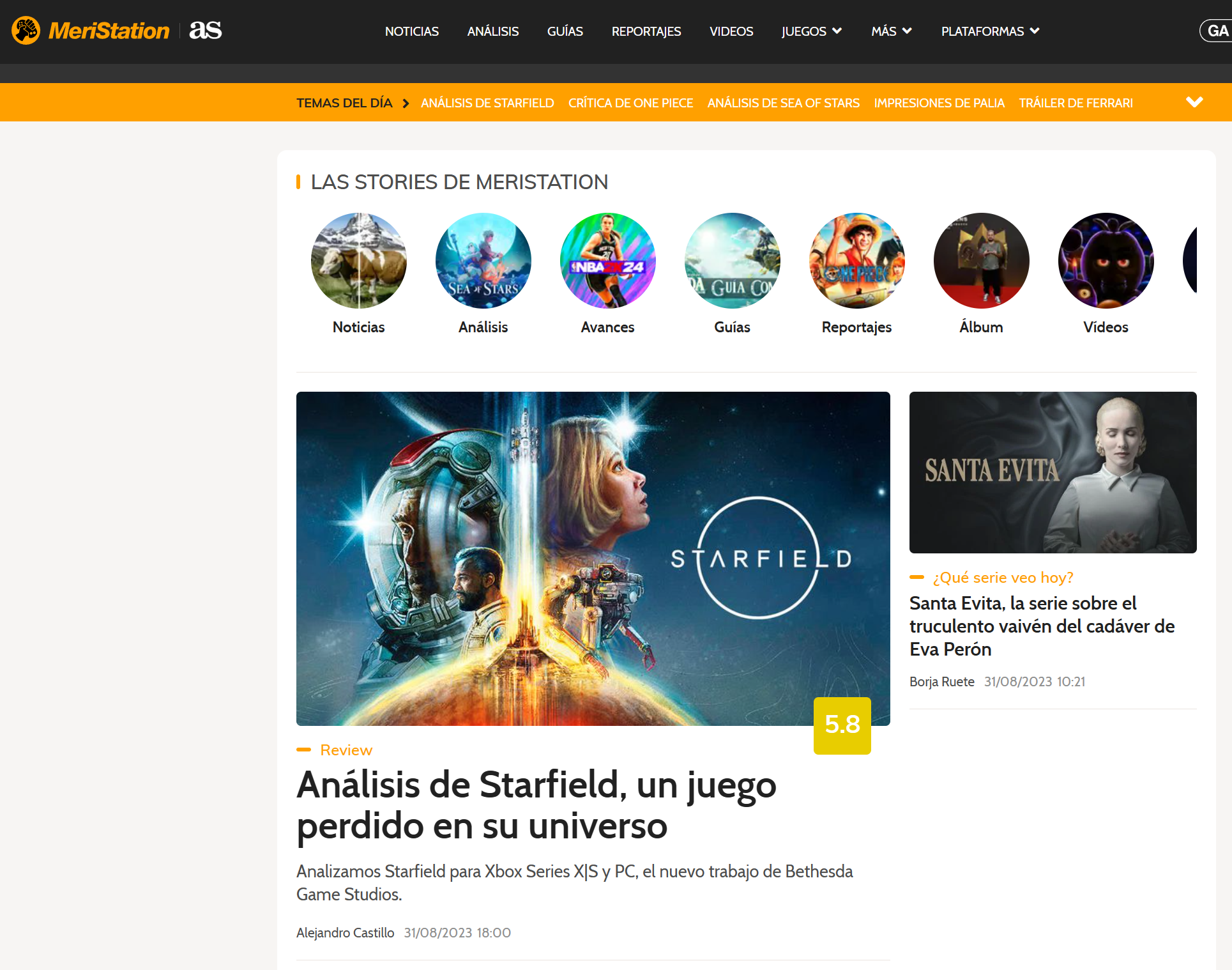The image size is (1232, 970).
Task: Click the Noticias story label text
Action: coord(359,327)
